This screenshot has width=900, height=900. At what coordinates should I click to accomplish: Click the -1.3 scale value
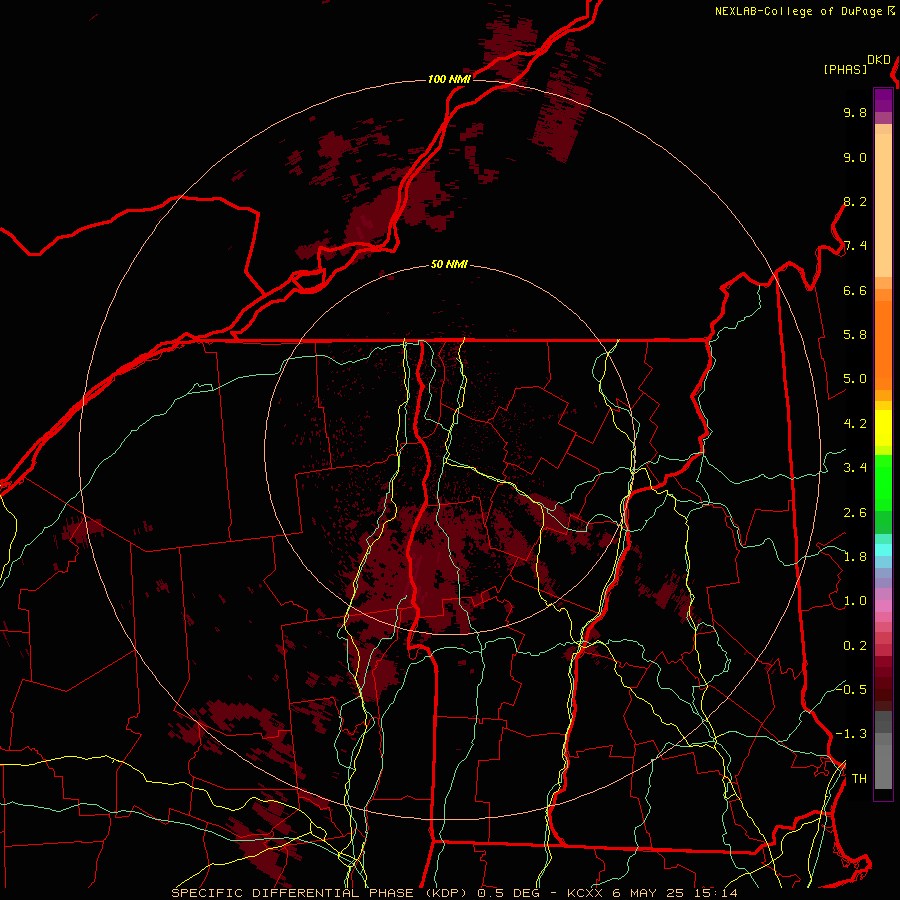pos(851,734)
